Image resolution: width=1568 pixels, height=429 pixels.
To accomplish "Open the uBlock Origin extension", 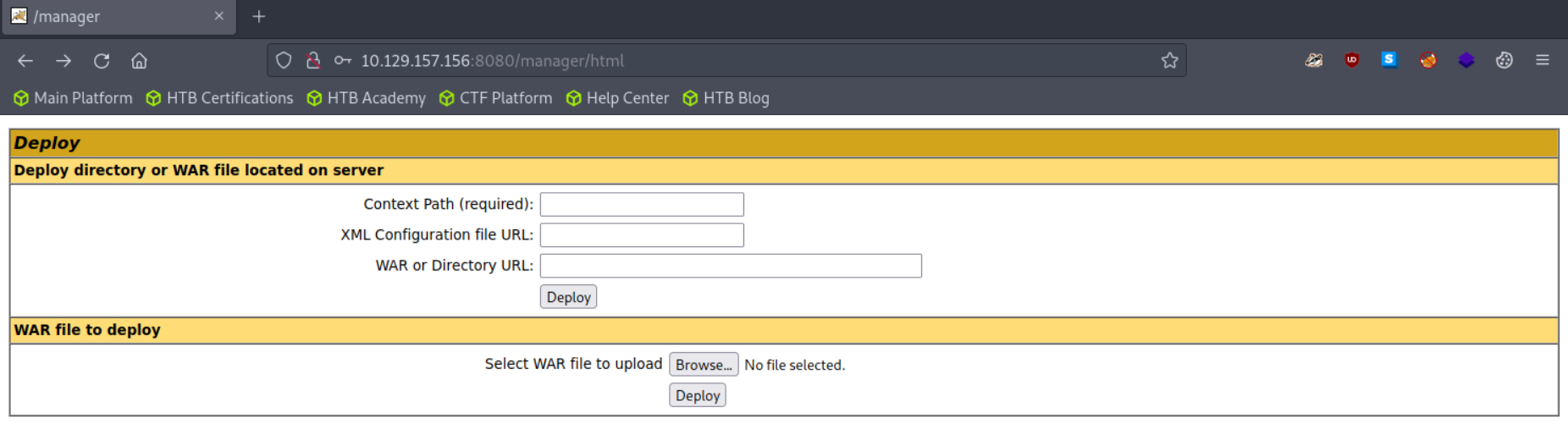I will [1352, 60].
